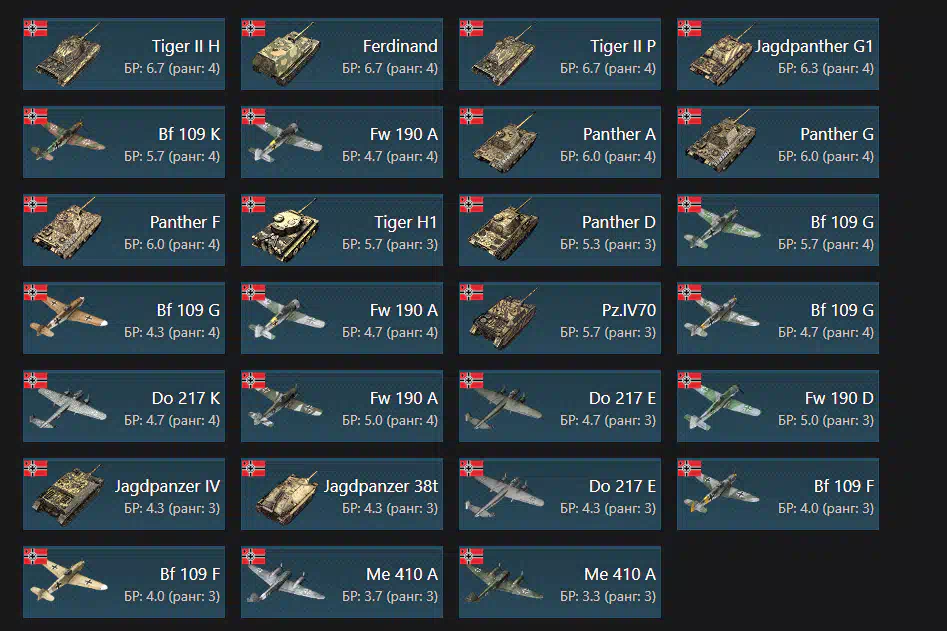Click the Tiger II P tank icon

(x=503, y=56)
